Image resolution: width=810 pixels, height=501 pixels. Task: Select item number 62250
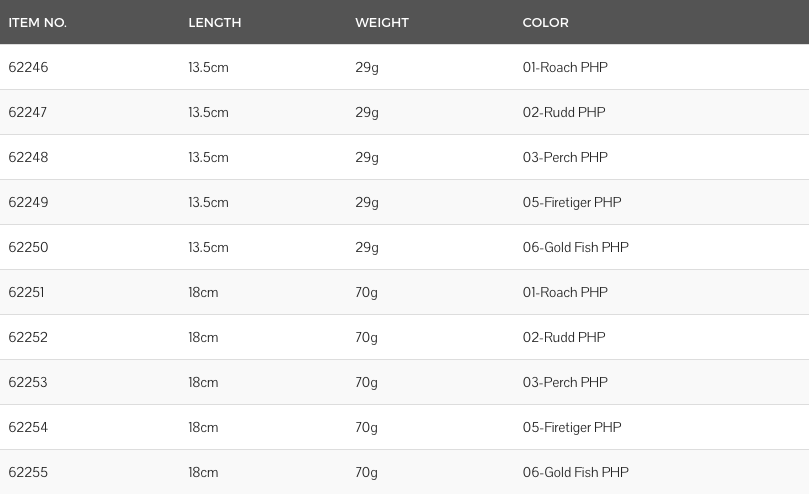pyautogui.click(x=28, y=247)
